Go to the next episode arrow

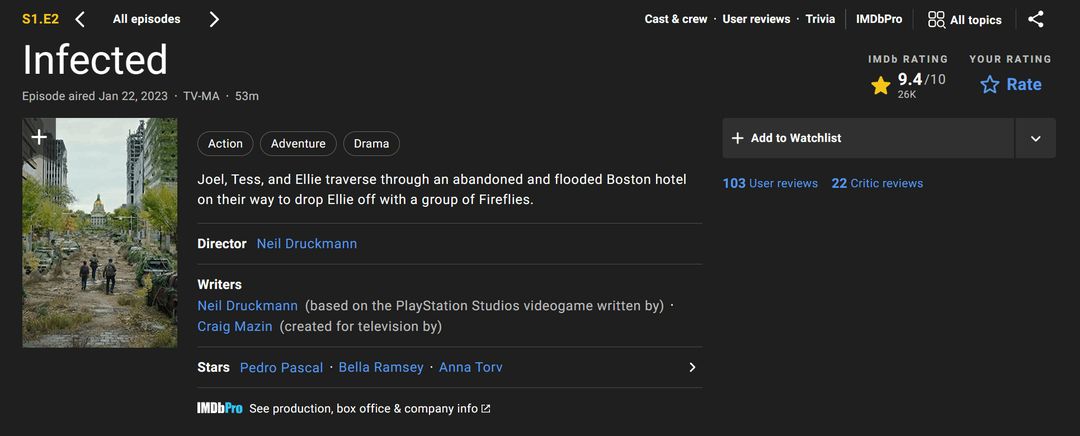214,19
